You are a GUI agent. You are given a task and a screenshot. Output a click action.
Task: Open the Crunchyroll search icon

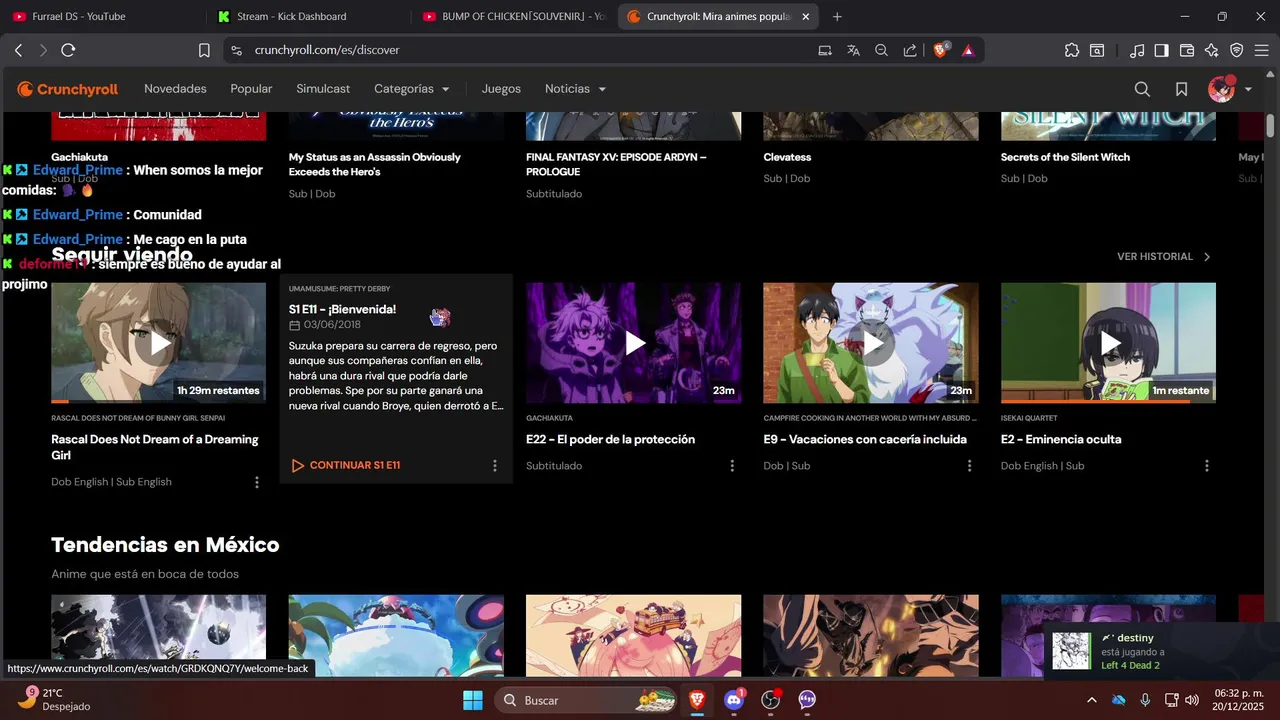point(1142,89)
